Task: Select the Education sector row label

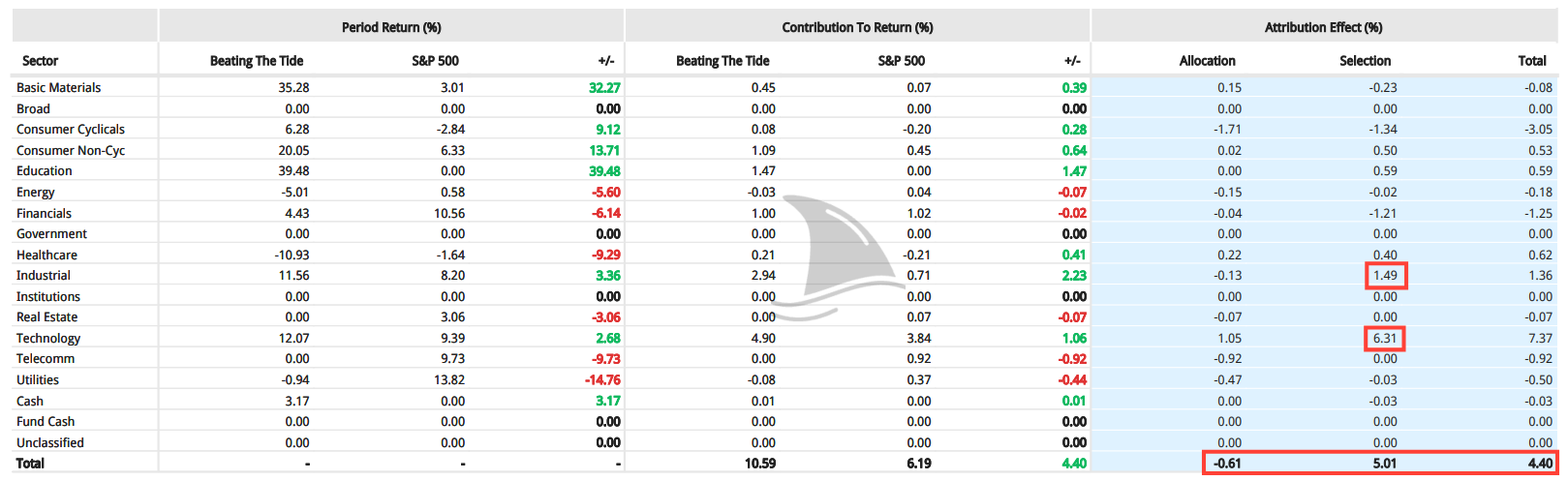Action: 44,171
